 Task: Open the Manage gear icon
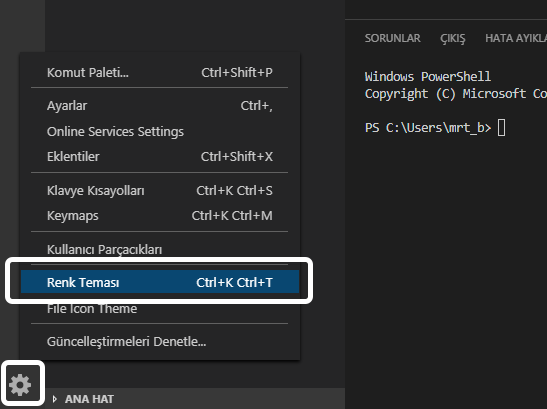[x=20, y=385]
